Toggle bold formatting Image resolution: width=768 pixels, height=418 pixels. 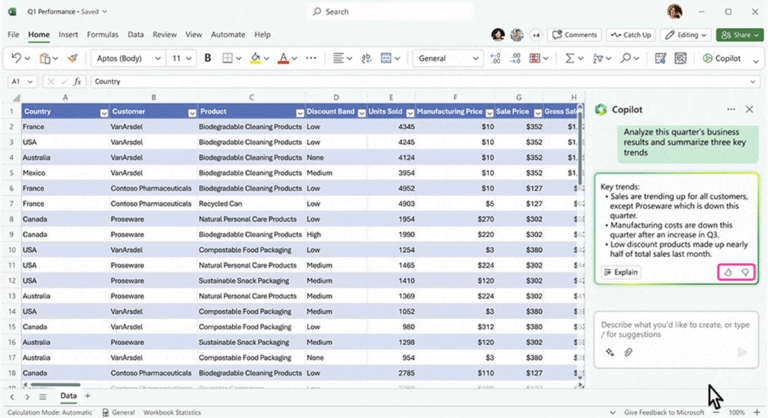(208, 58)
